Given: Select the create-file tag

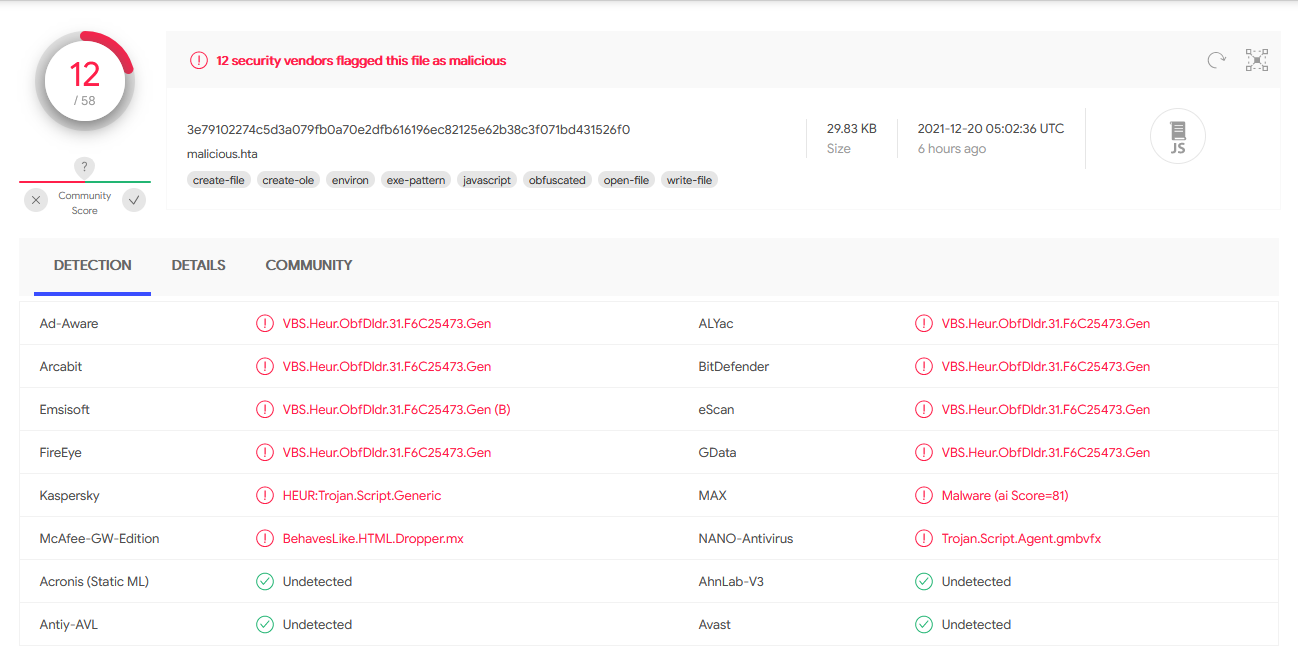Looking at the screenshot, I should [218, 181].
